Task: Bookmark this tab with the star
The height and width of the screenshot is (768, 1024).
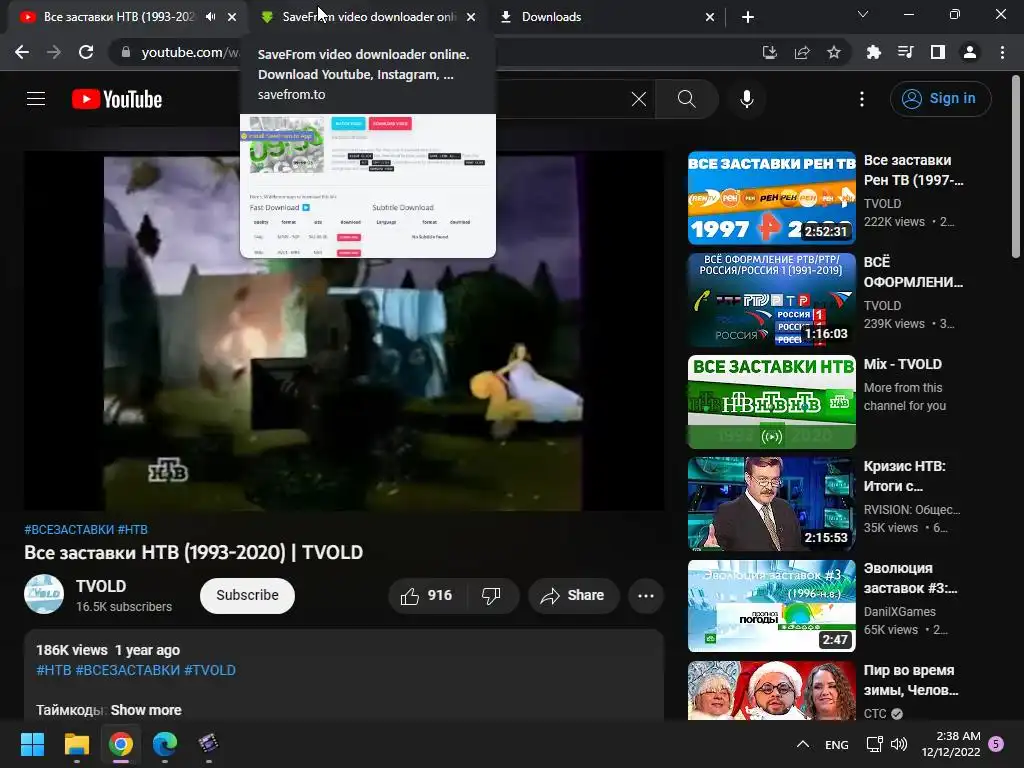Action: click(834, 52)
